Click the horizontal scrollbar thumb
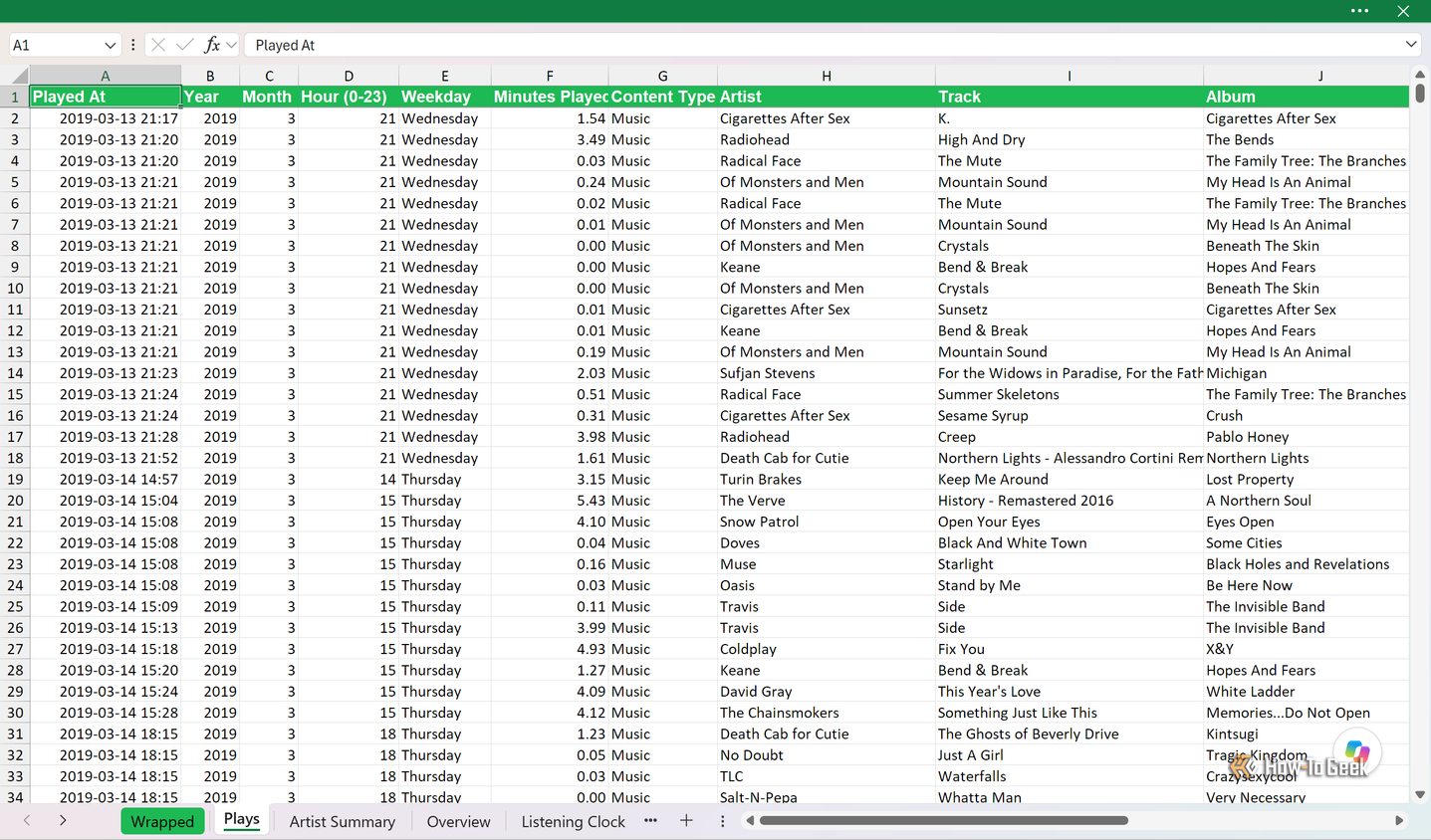This screenshot has width=1431, height=840. click(944, 820)
